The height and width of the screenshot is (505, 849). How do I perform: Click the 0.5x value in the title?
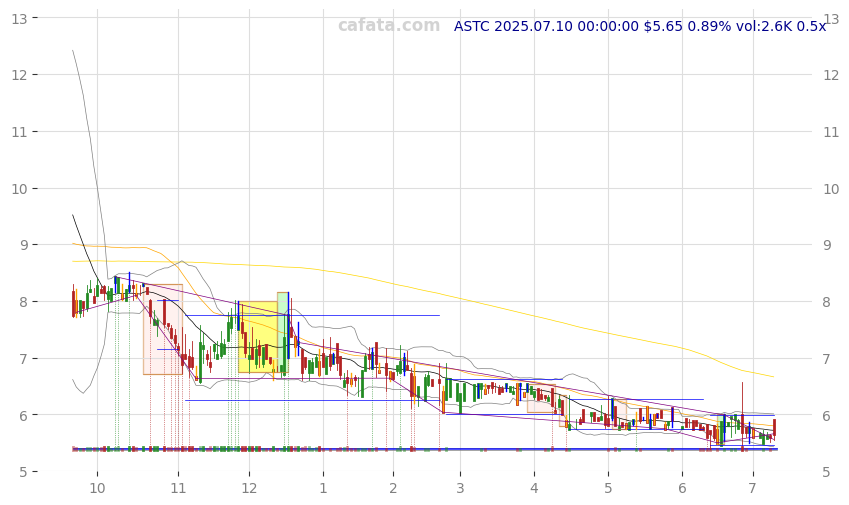tap(811, 26)
